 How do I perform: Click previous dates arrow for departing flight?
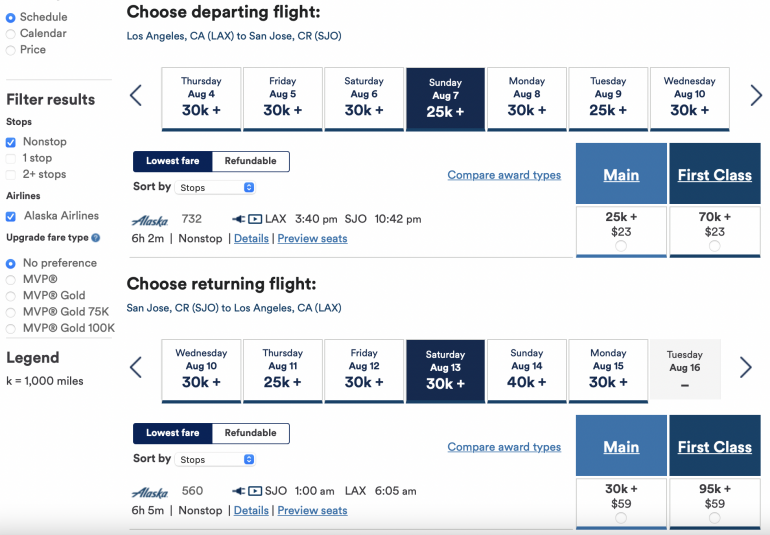(136, 96)
